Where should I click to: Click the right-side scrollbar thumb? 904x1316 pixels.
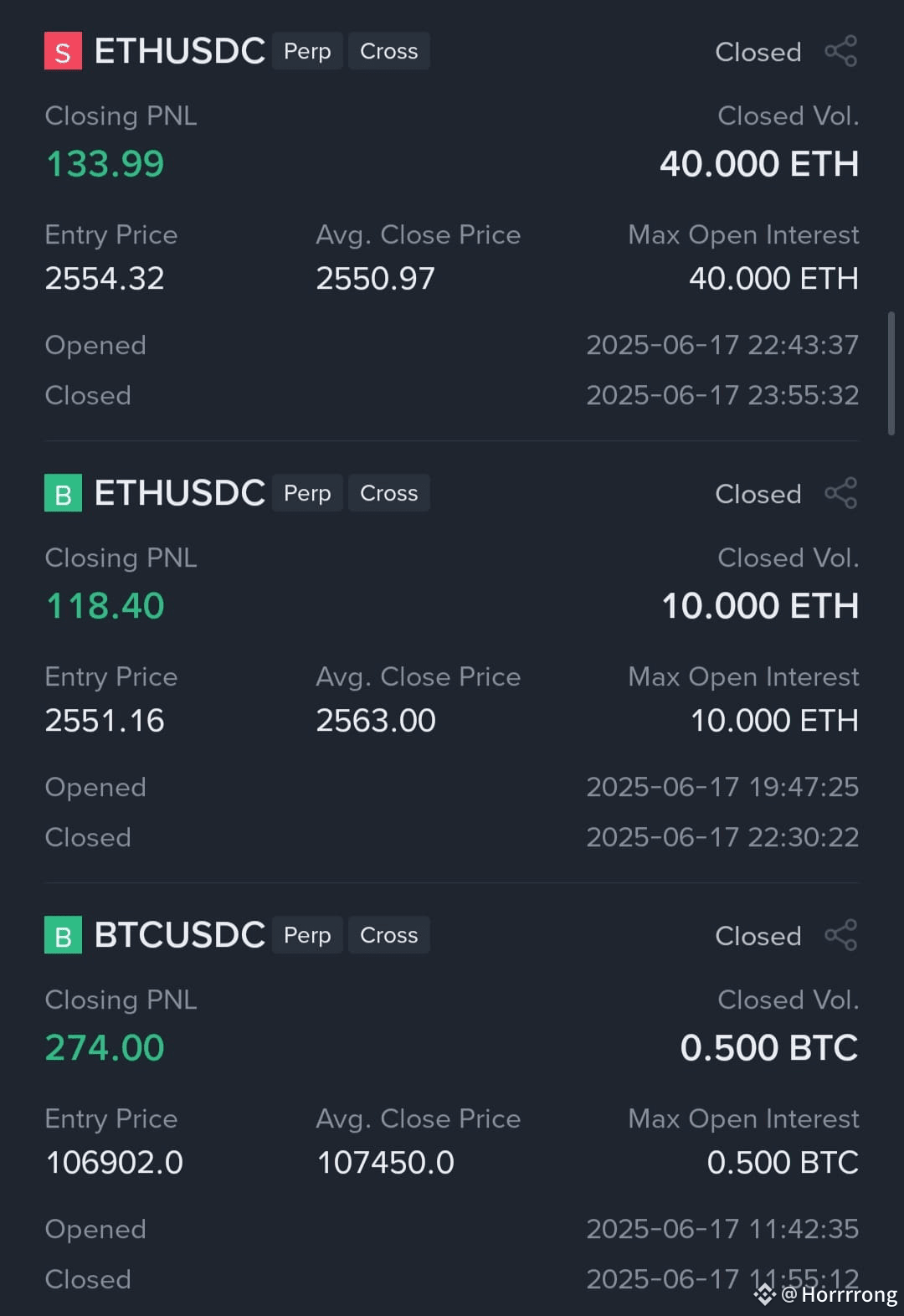pyautogui.click(x=891, y=373)
